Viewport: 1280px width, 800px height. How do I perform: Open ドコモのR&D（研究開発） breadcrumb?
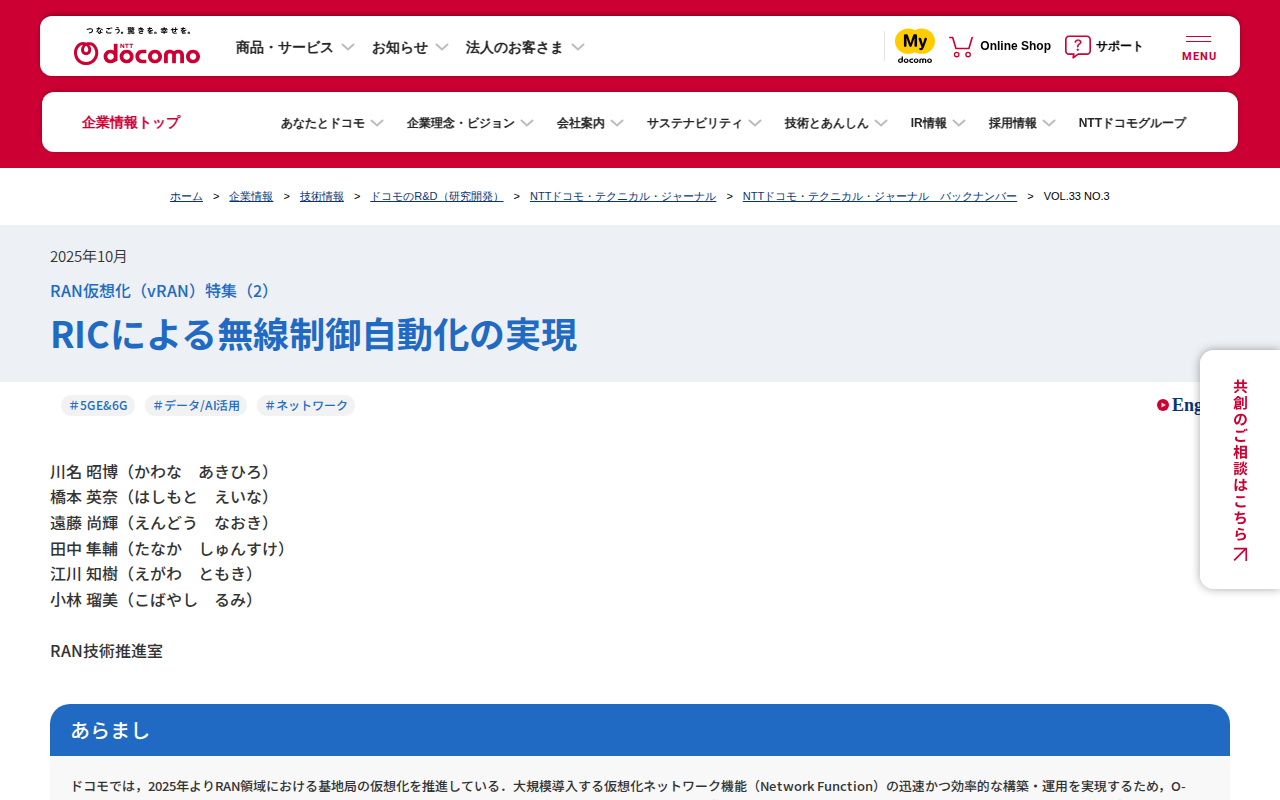tap(437, 196)
